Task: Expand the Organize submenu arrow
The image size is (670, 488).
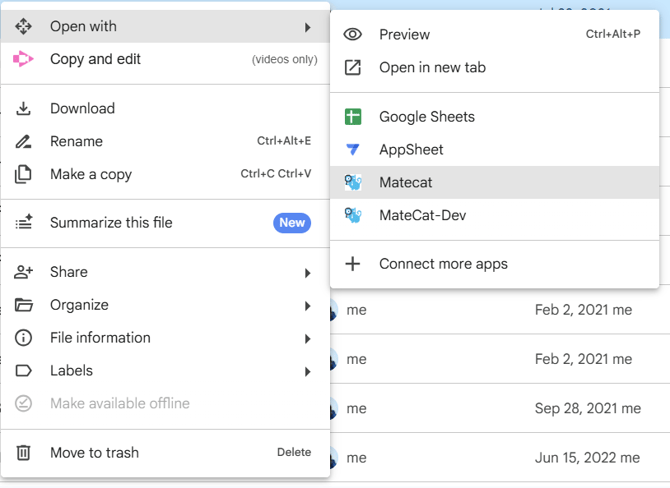Action: (x=308, y=306)
